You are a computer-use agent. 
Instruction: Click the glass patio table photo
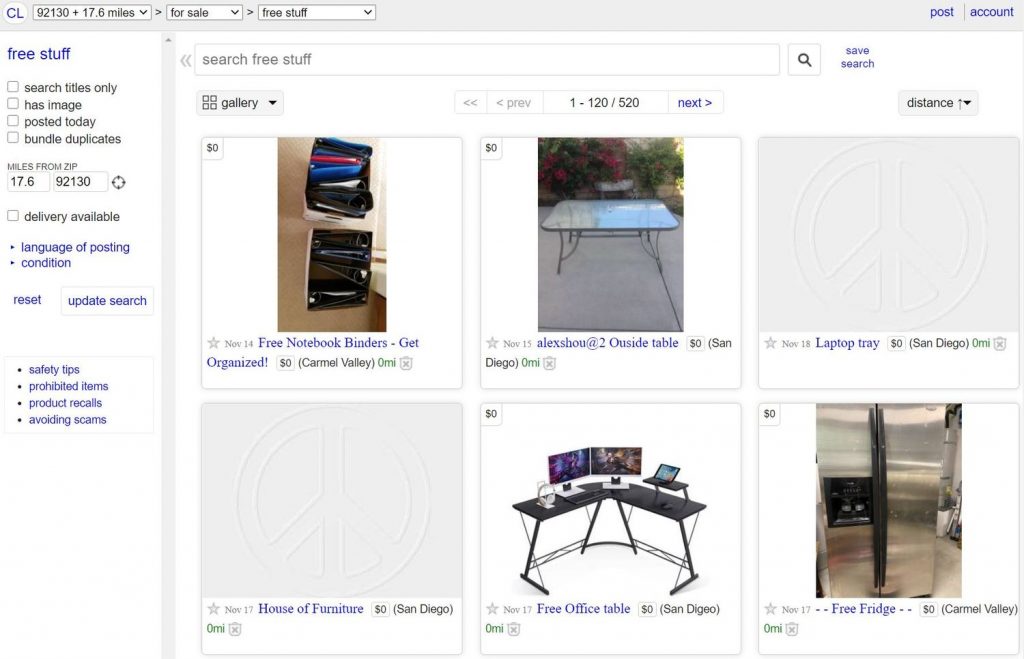(x=611, y=234)
